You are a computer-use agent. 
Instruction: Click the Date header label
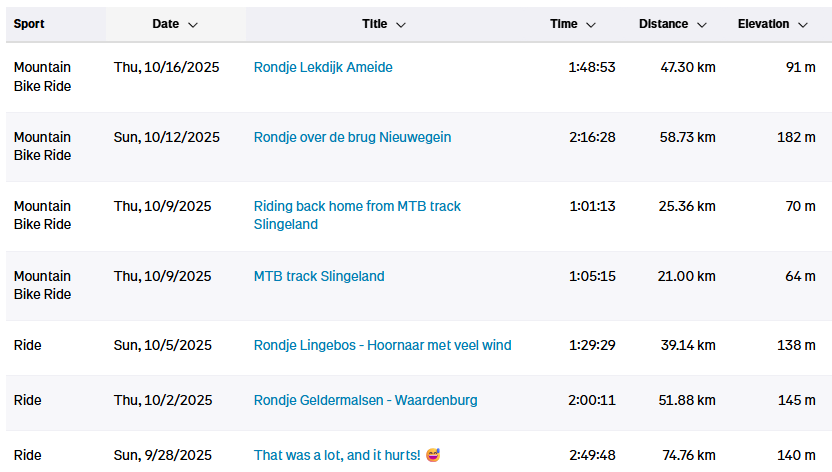[x=166, y=24]
